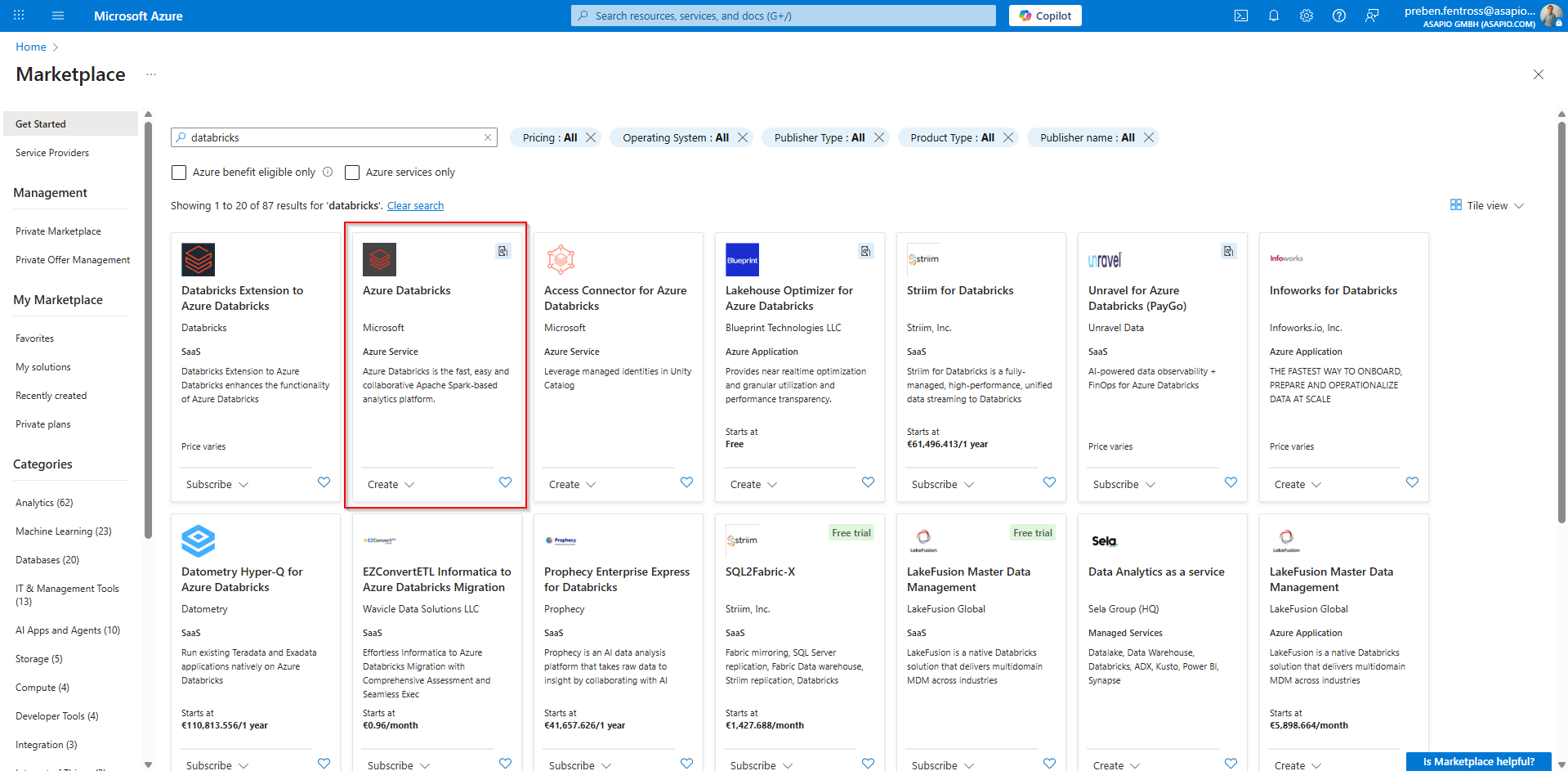Remove the Pricing filter

(591, 137)
